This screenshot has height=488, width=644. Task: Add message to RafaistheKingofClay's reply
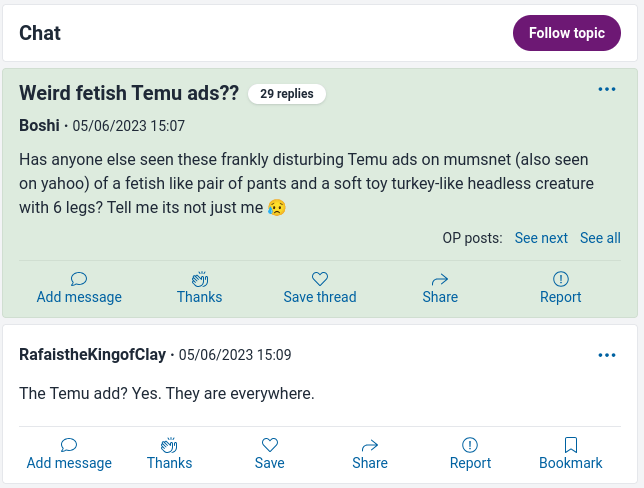(69, 445)
